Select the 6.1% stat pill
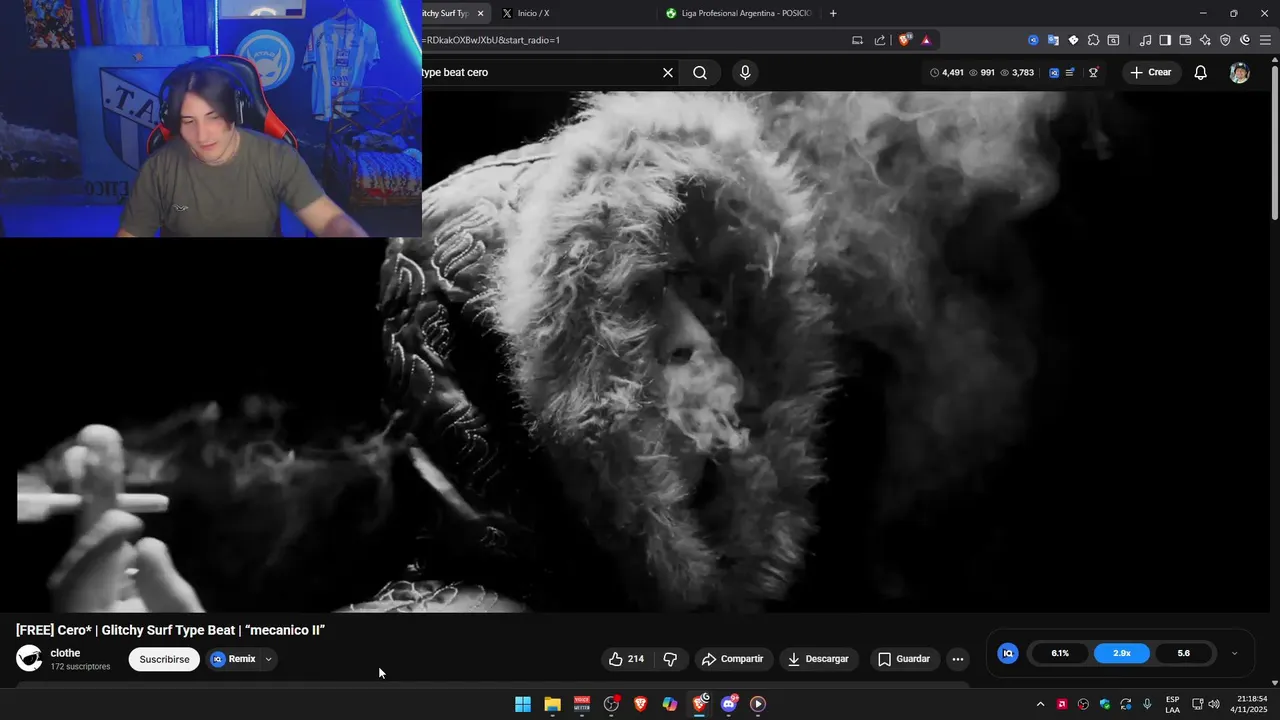 point(1060,653)
